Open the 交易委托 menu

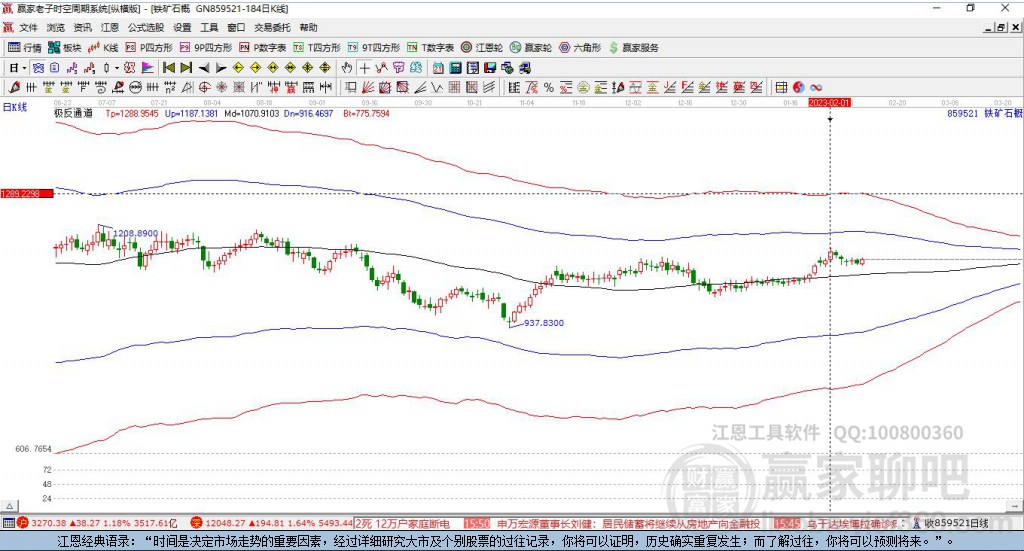[272, 27]
